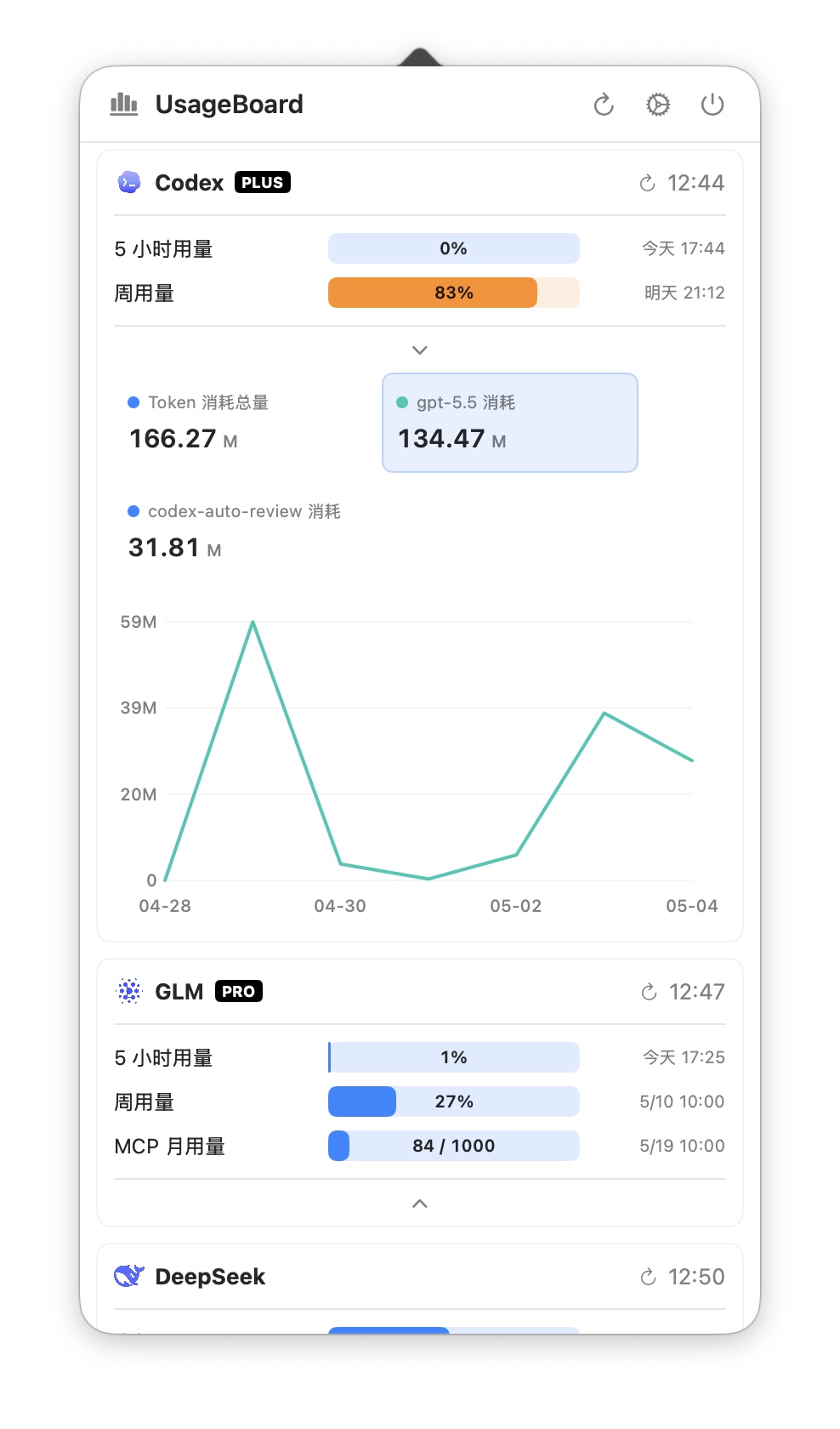
Task: Click the 04-30 x-axis date label
Action: click(340, 906)
